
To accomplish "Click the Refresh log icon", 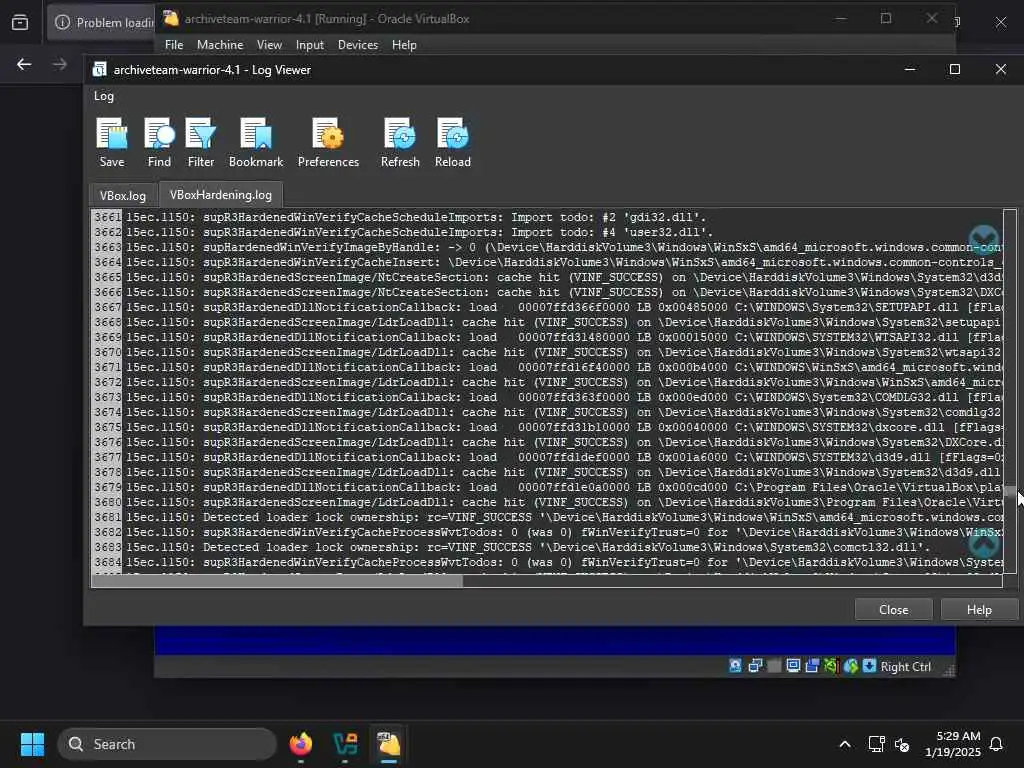I will [400, 142].
